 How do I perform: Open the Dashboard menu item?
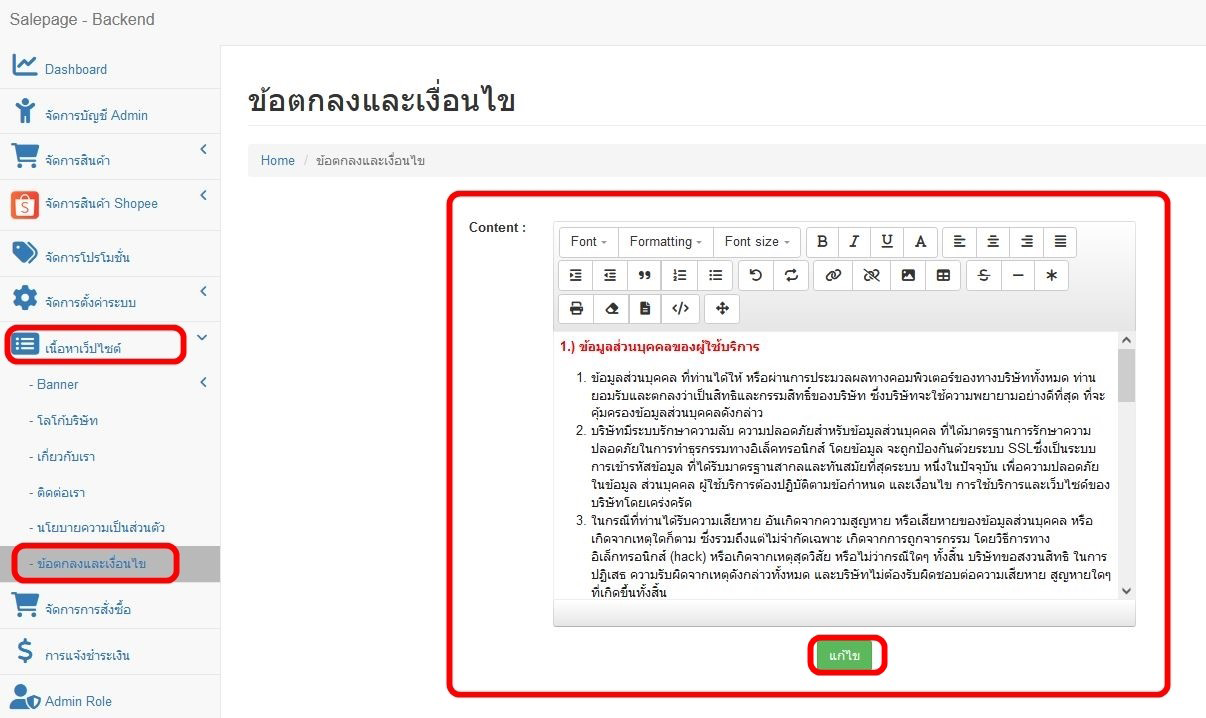75,69
